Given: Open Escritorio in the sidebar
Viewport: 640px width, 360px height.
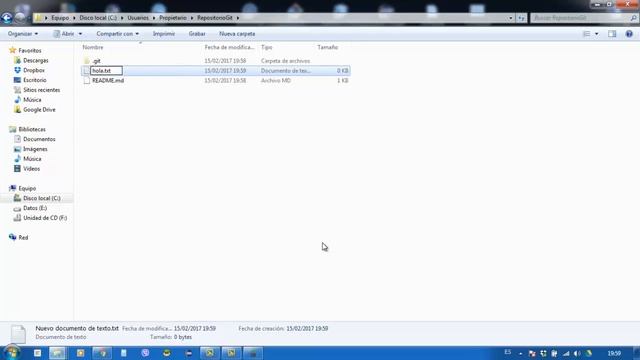Looking at the screenshot, I should point(35,80).
